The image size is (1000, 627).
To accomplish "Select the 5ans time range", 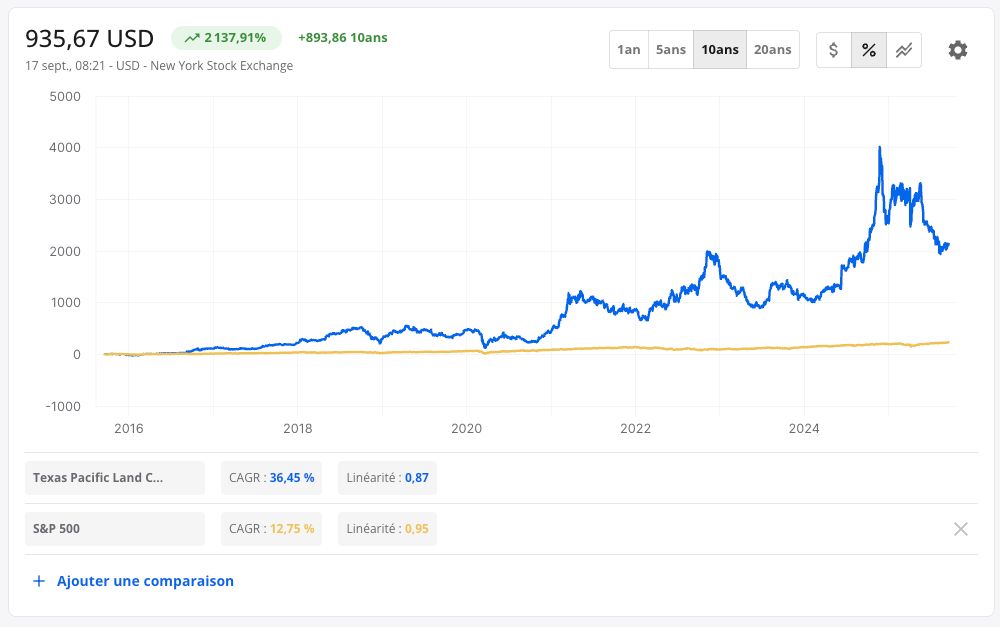I will pyautogui.click(x=671, y=50).
